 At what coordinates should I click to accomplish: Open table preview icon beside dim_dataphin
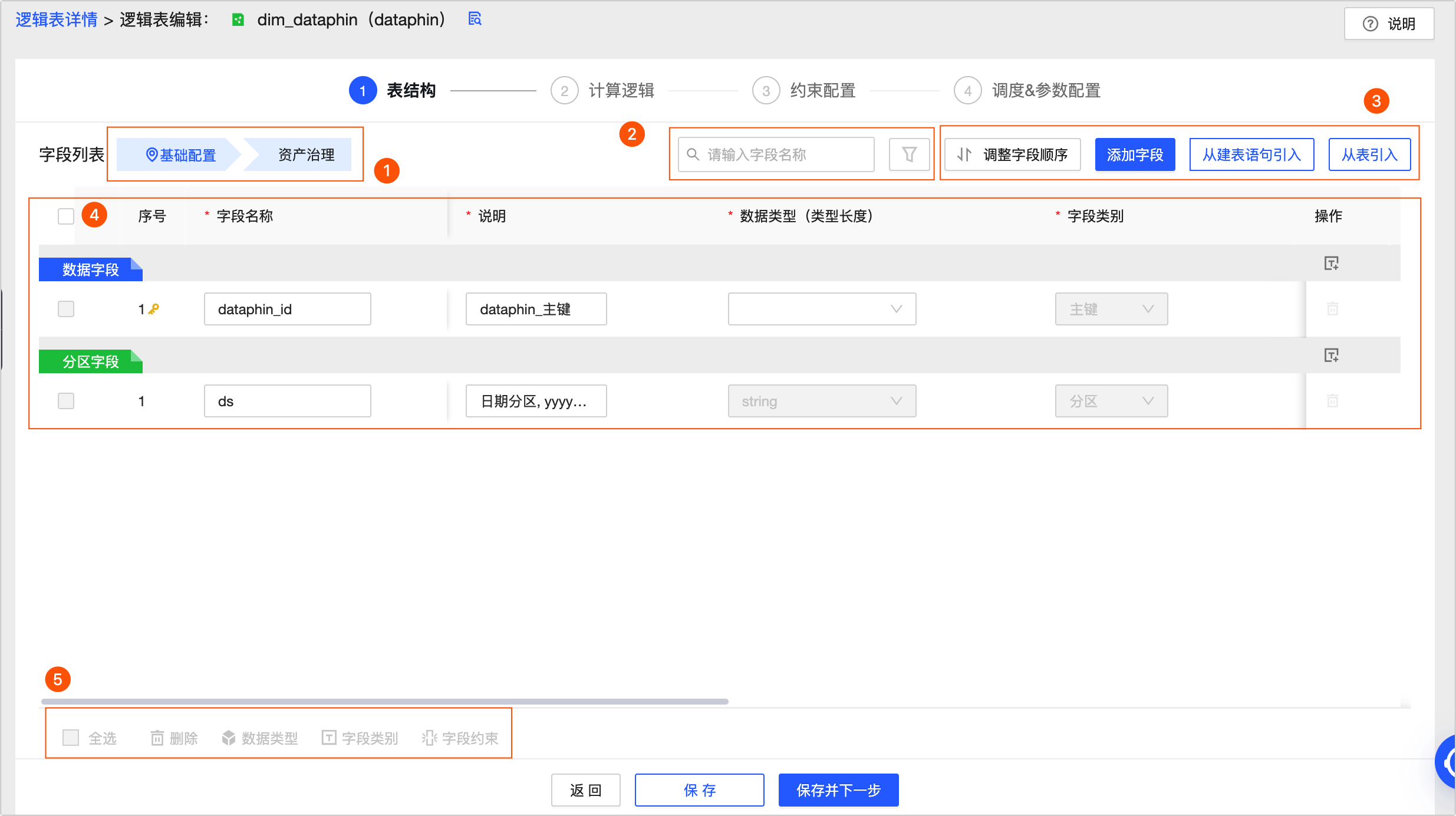(475, 19)
